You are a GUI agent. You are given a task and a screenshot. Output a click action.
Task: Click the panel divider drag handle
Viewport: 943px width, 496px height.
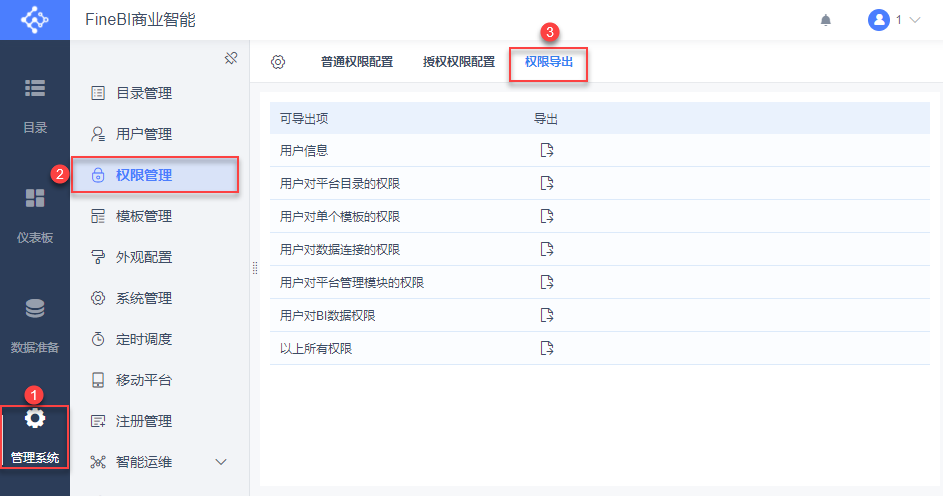tap(255, 268)
